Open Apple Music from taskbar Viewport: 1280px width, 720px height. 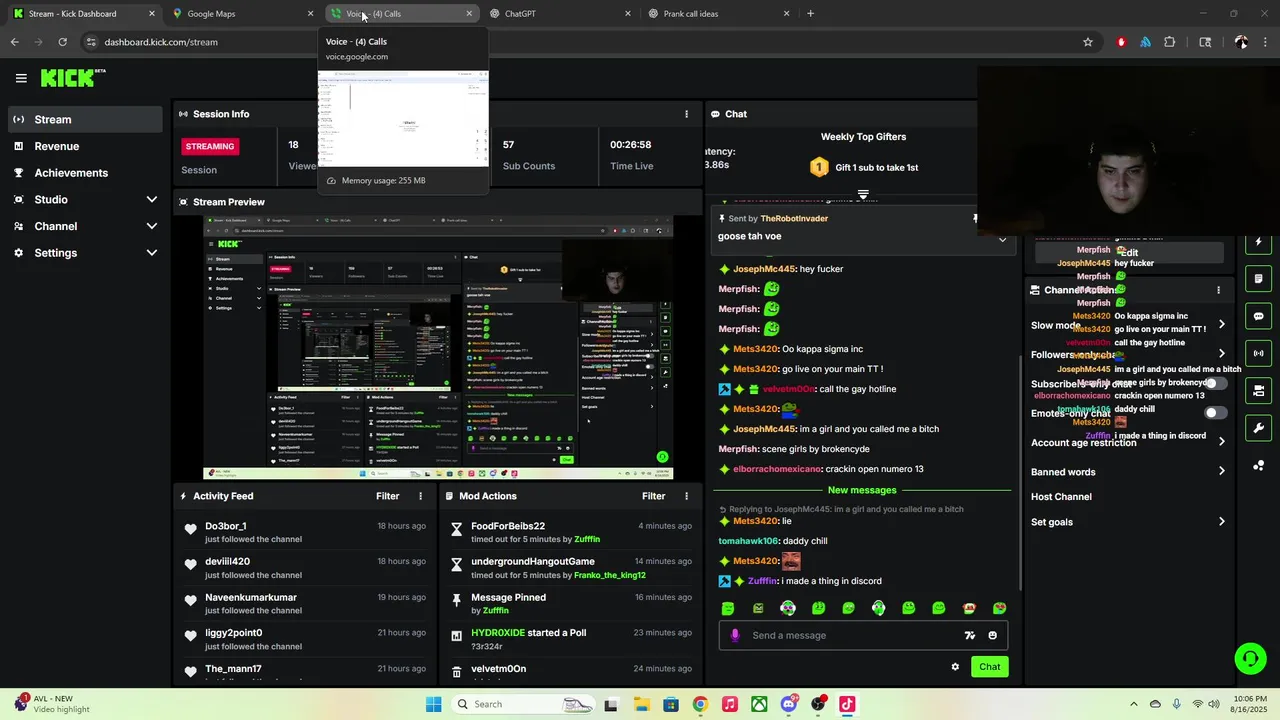730,704
